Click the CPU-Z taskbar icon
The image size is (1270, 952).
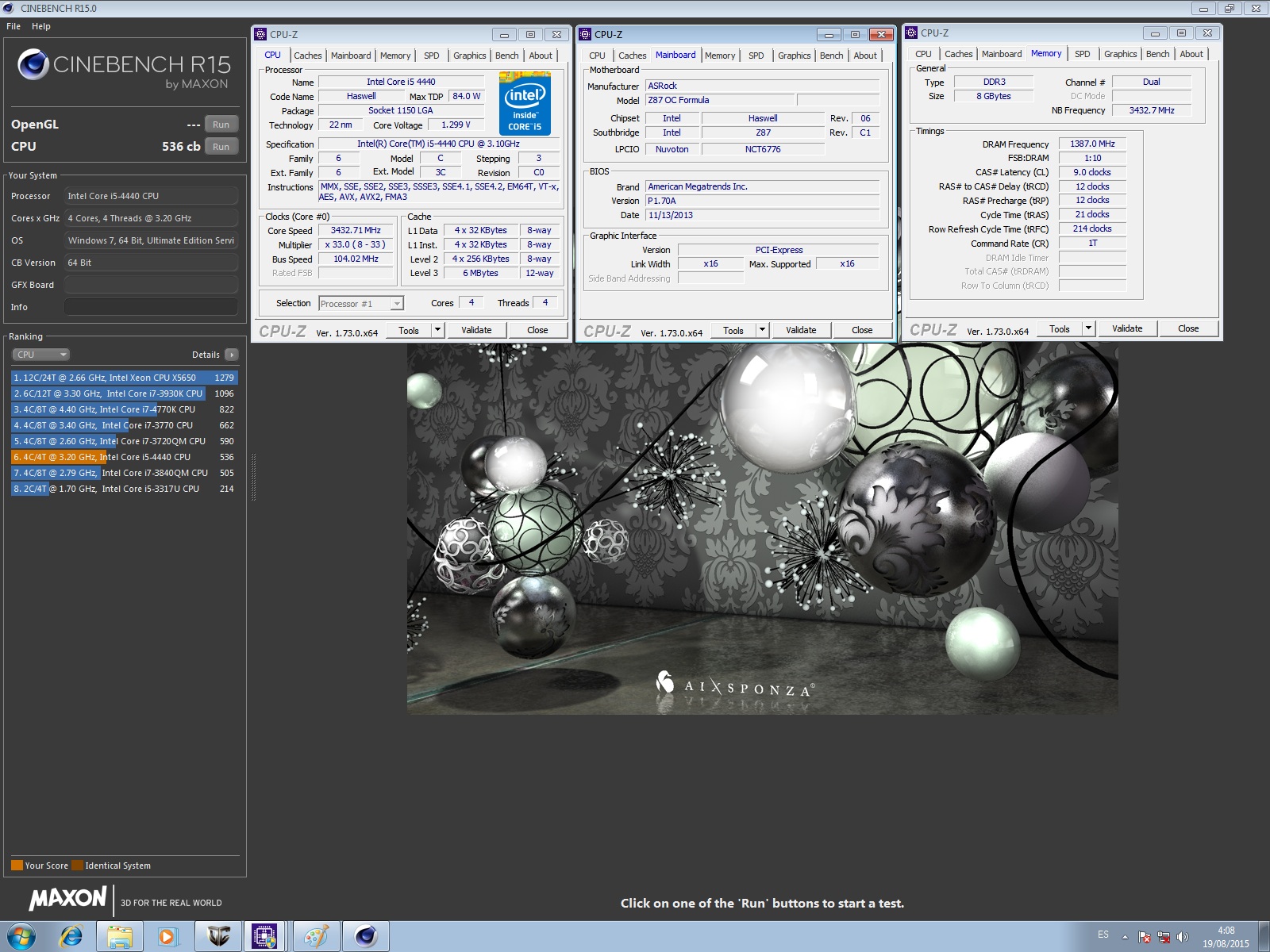[264, 937]
